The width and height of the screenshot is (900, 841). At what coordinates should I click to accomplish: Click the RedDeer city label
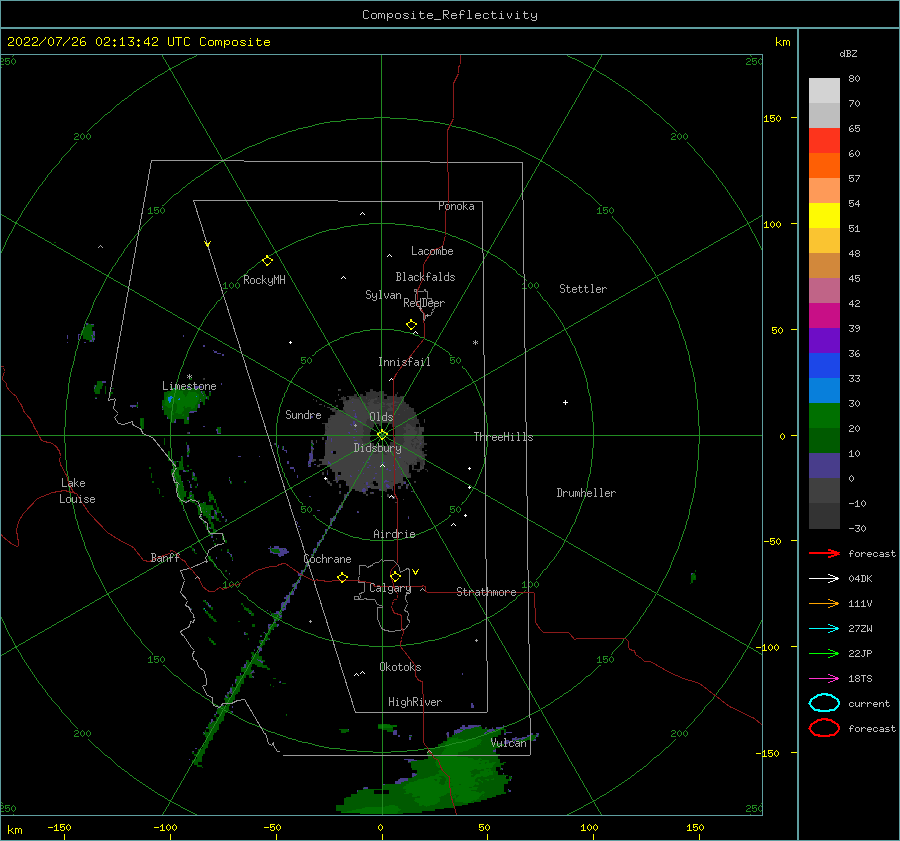pos(424,303)
